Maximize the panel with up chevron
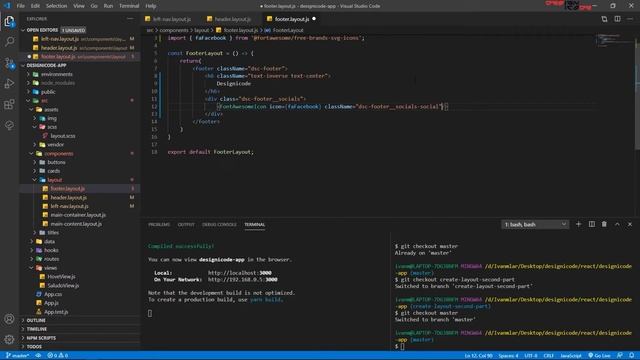This screenshot has width=640, height=360. coord(617,224)
